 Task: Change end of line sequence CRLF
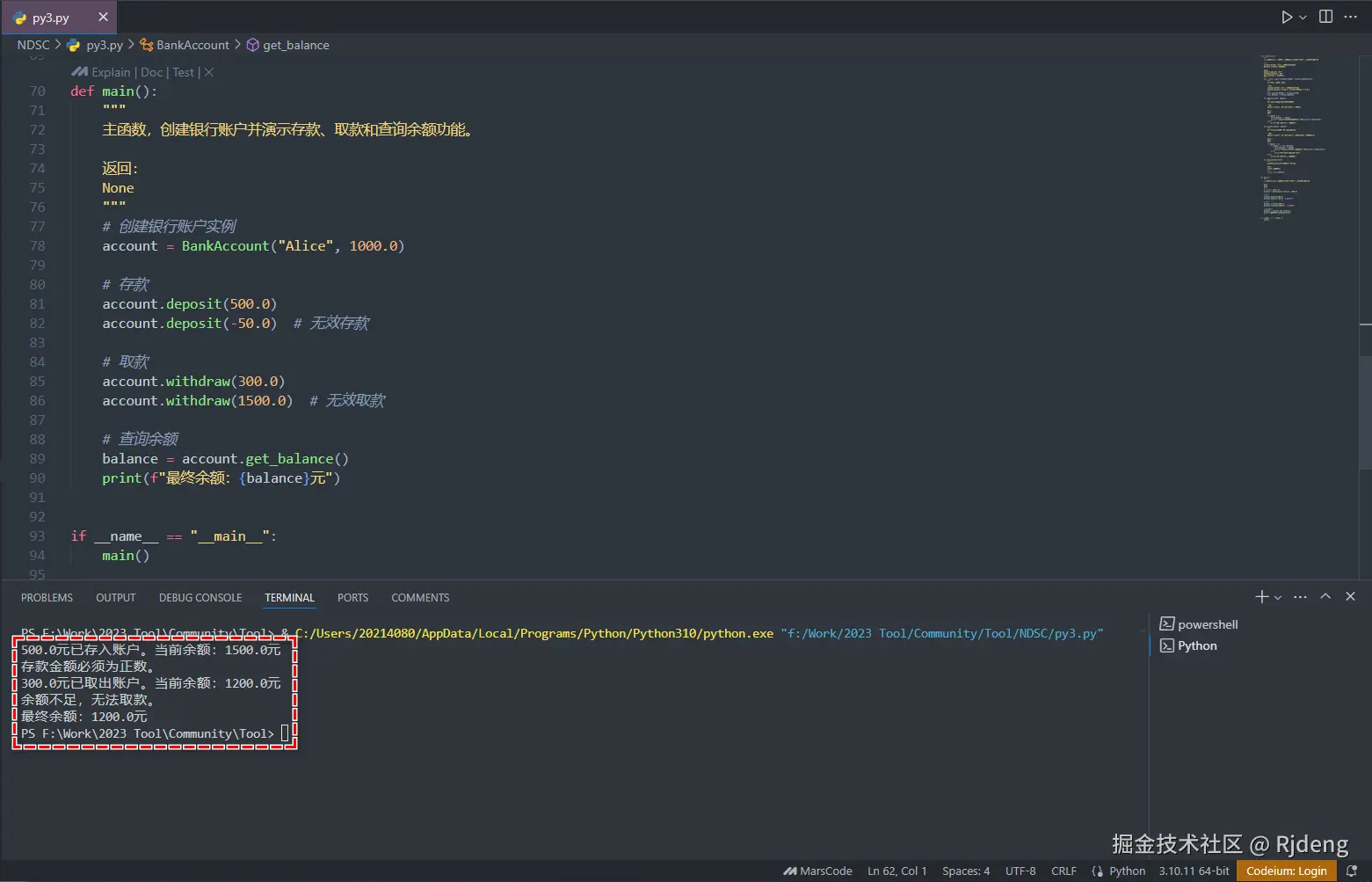click(1063, 871)
